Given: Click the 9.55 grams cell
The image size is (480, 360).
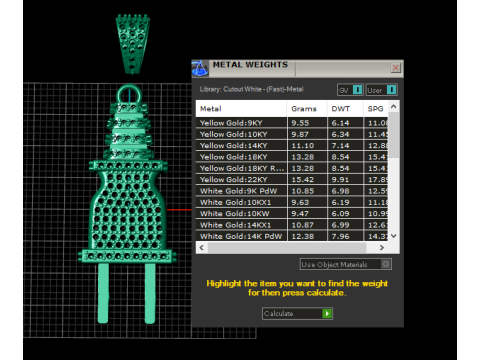Looking at the screenshot, I should click(x=307, y=123).
